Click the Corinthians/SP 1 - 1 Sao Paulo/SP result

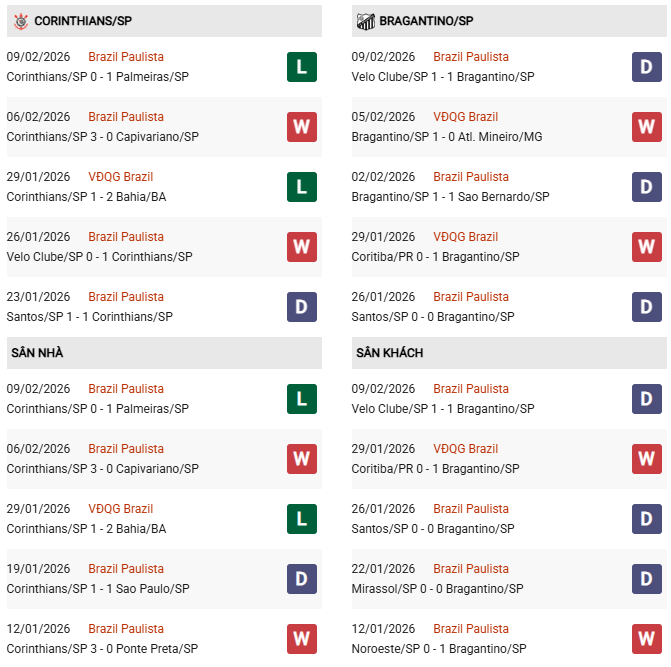pyautogui.click(x=98, y=589)
